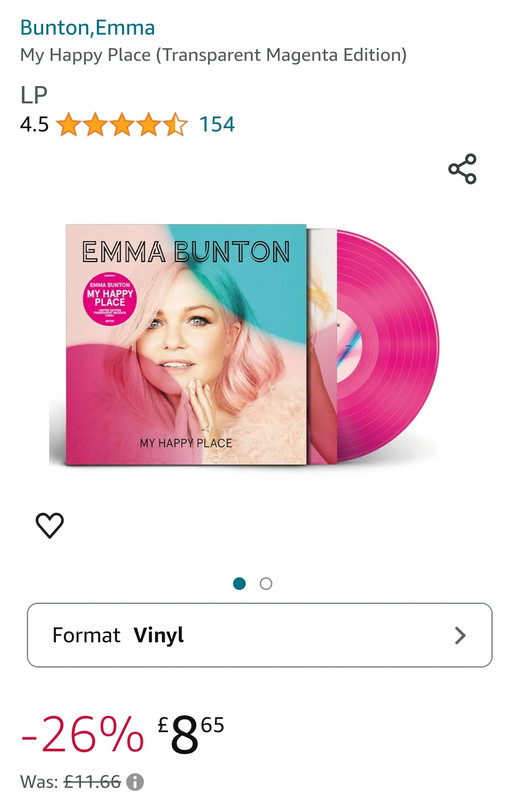This screenshot has width=505, height=800.
Task: Tap the share icon
Action: click(x=462, y=169)
